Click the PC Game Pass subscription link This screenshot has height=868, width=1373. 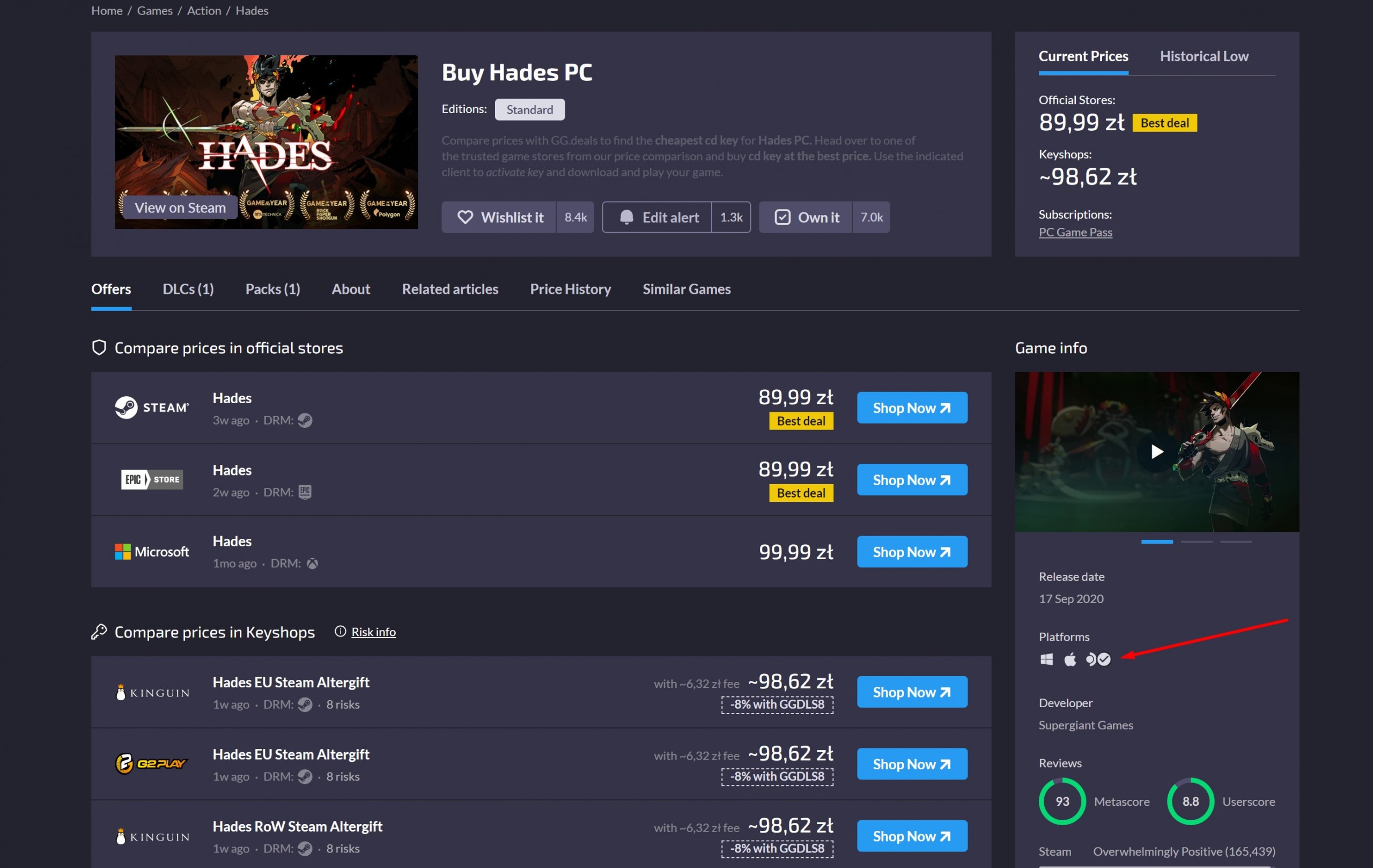click(1075, 232)
